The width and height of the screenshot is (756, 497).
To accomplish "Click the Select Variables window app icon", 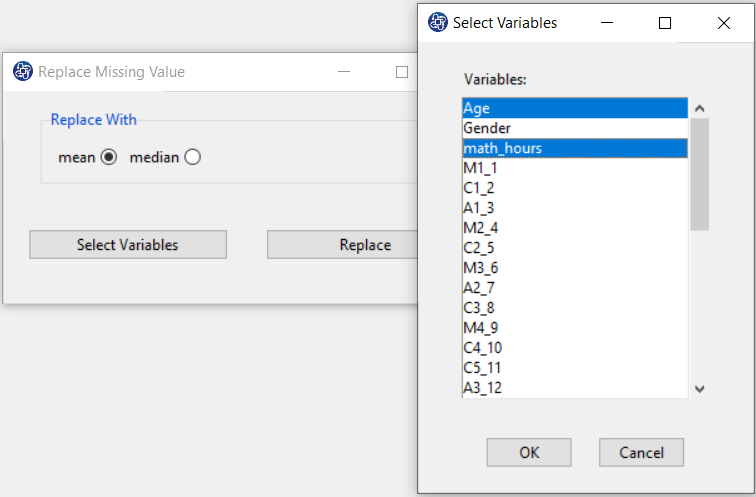I will tap(438, 22).
